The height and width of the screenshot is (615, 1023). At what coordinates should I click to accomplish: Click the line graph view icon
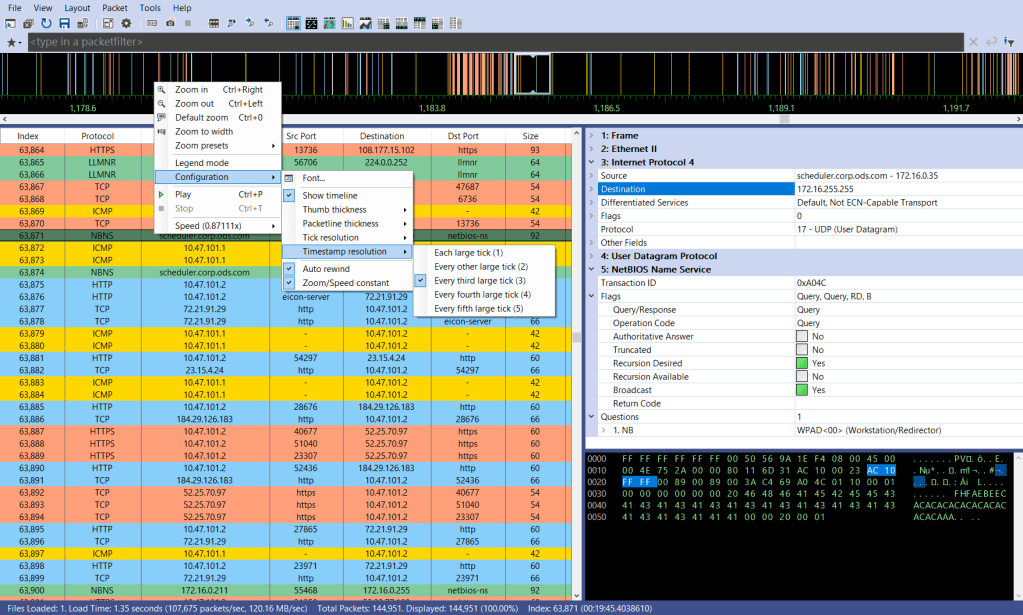coord(366,23)
